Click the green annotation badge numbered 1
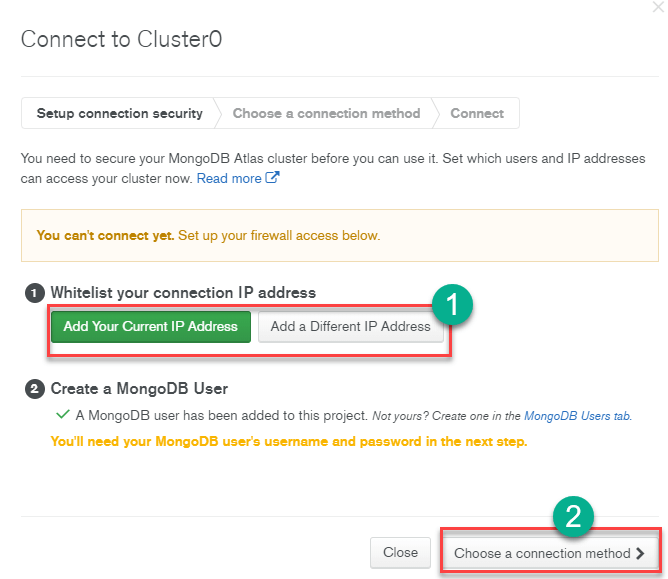Screen dimensions: 668x579 pyautogui.click(x=452, y=305)
